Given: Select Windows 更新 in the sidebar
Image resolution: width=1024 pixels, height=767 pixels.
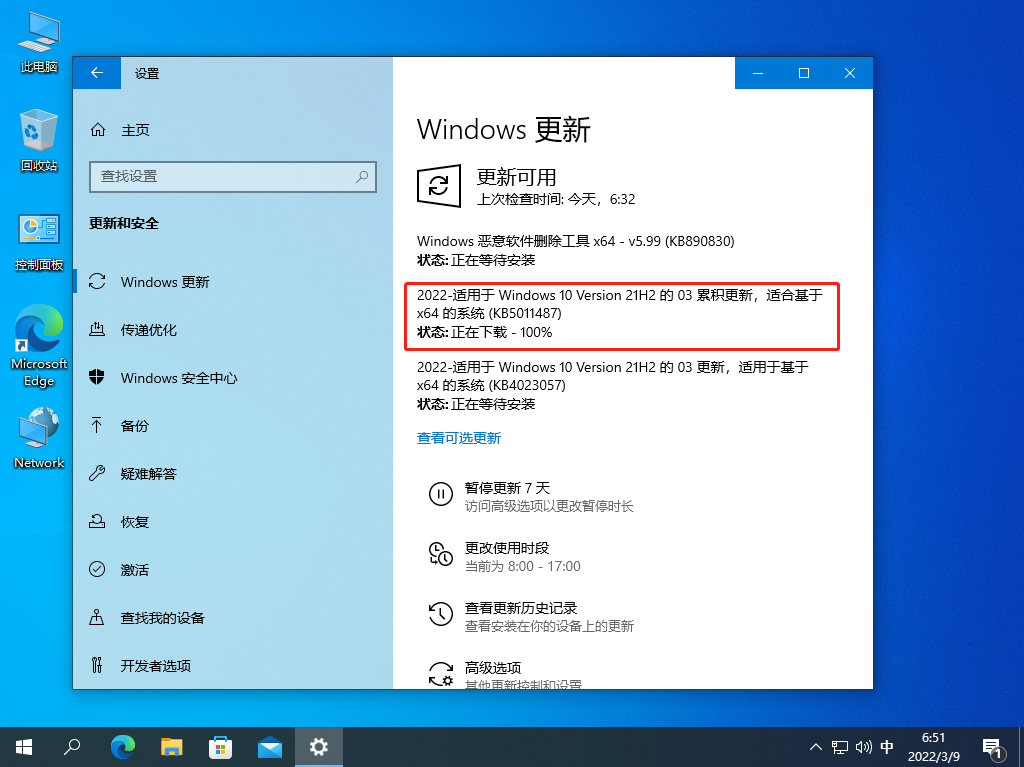Looking at the screenshot, I should tap(165, 282).
